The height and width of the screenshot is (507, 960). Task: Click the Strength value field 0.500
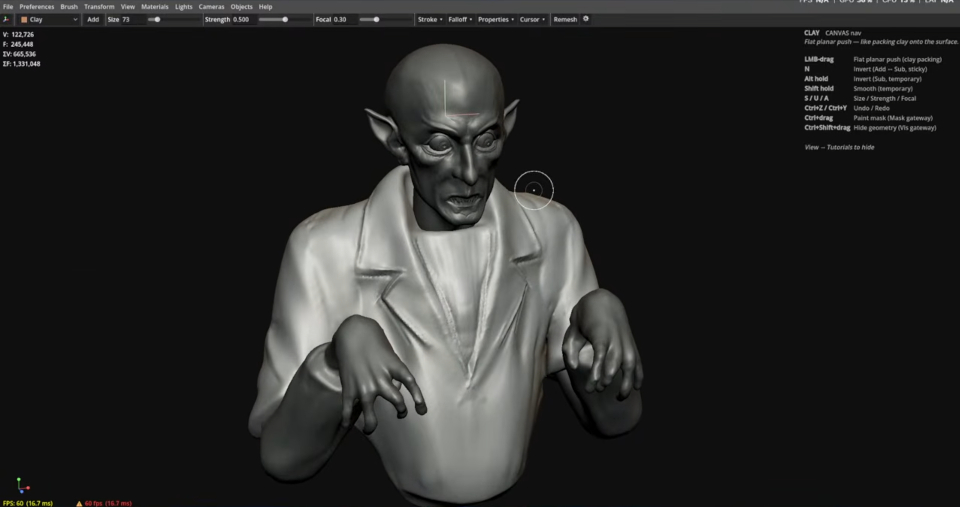[x=244, y=20]
